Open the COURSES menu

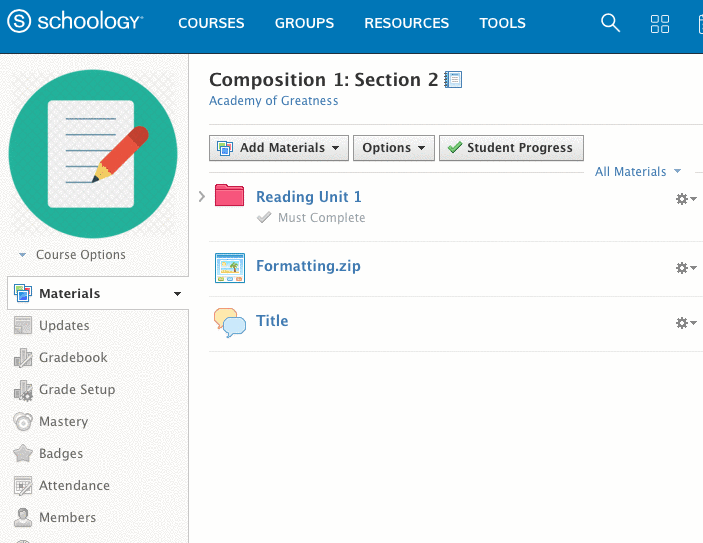(x=211, y=23)
